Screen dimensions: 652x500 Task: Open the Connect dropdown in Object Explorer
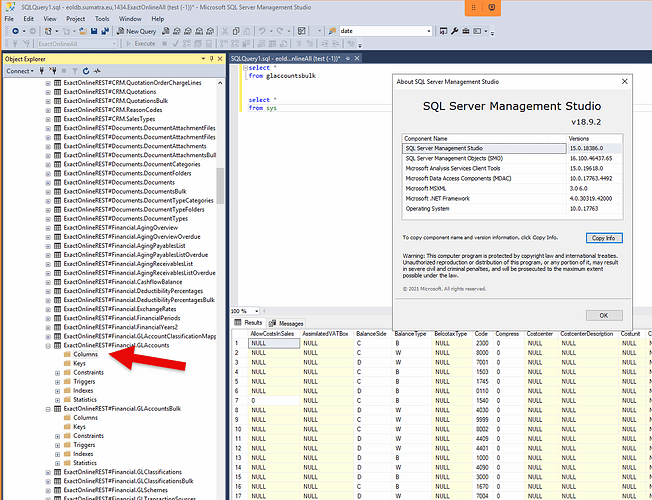[20, 71]
